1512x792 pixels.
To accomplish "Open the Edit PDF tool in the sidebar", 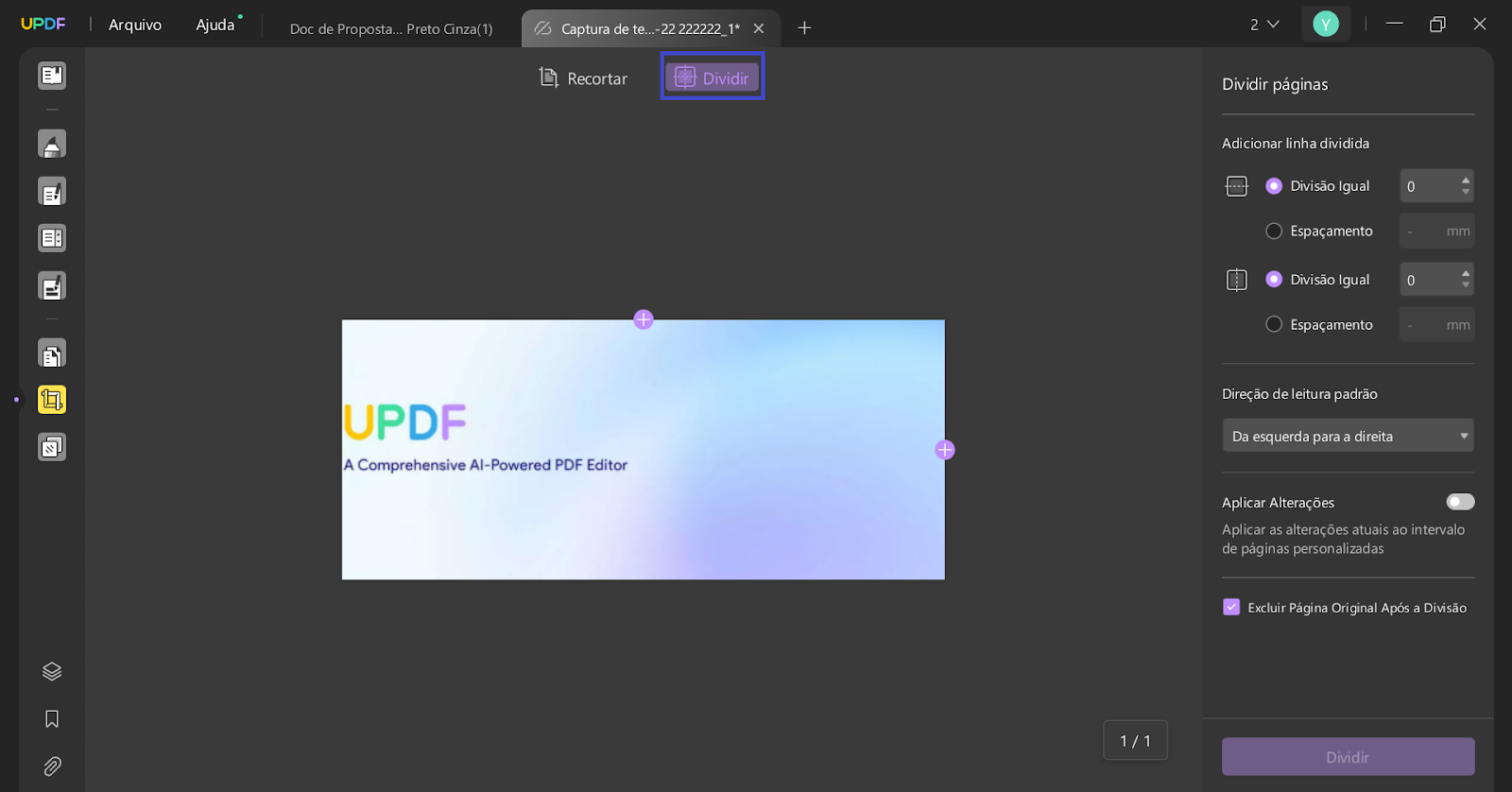I will click(52, 192).
